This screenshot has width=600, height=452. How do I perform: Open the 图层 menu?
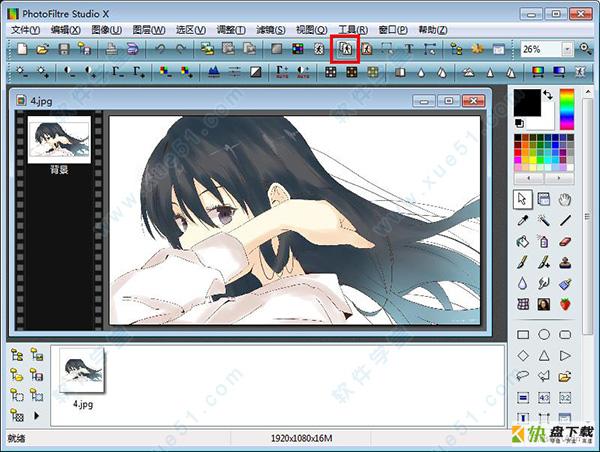pyautogui.click(x=149, y=30)
